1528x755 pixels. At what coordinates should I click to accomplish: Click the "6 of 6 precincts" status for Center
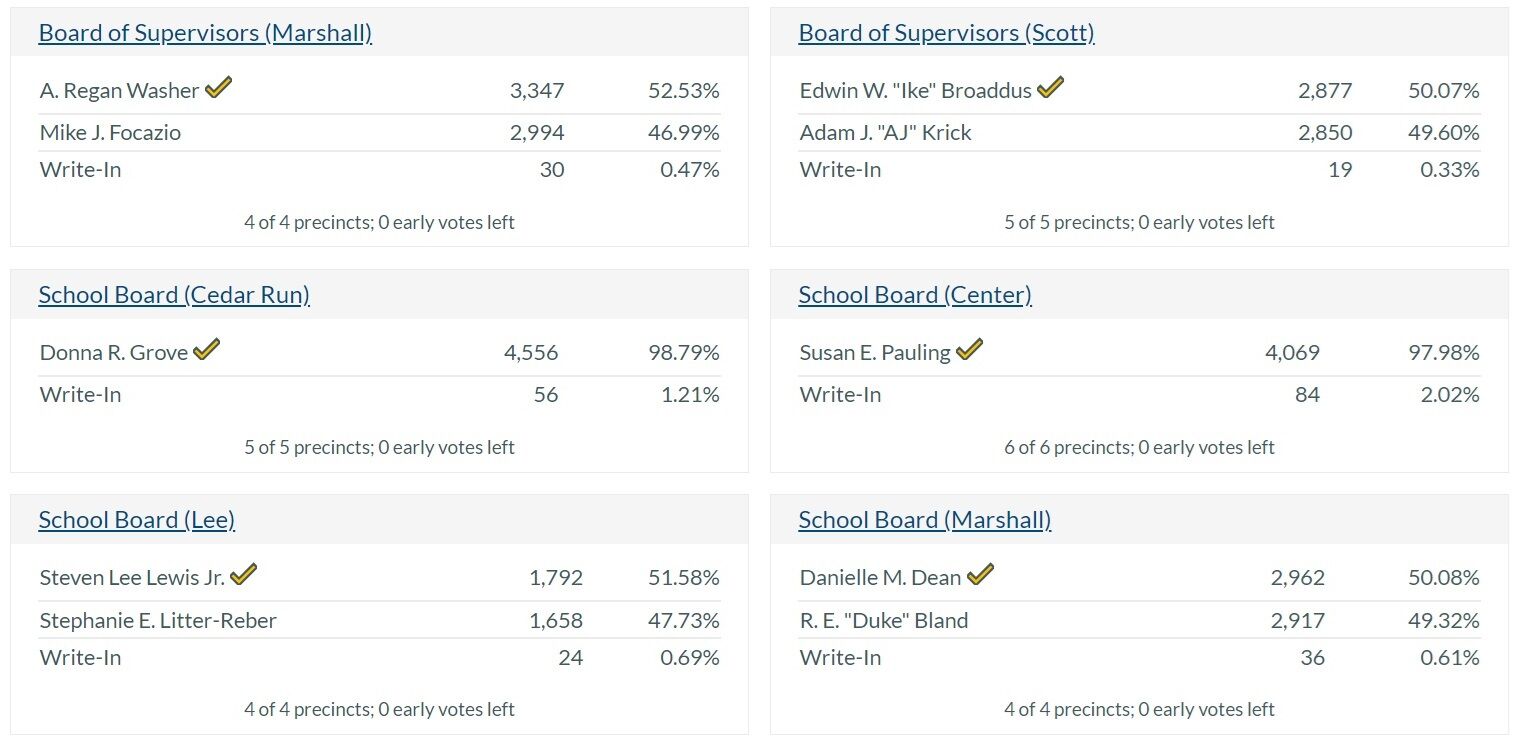pyautogui.click(x=1137, y=447)
